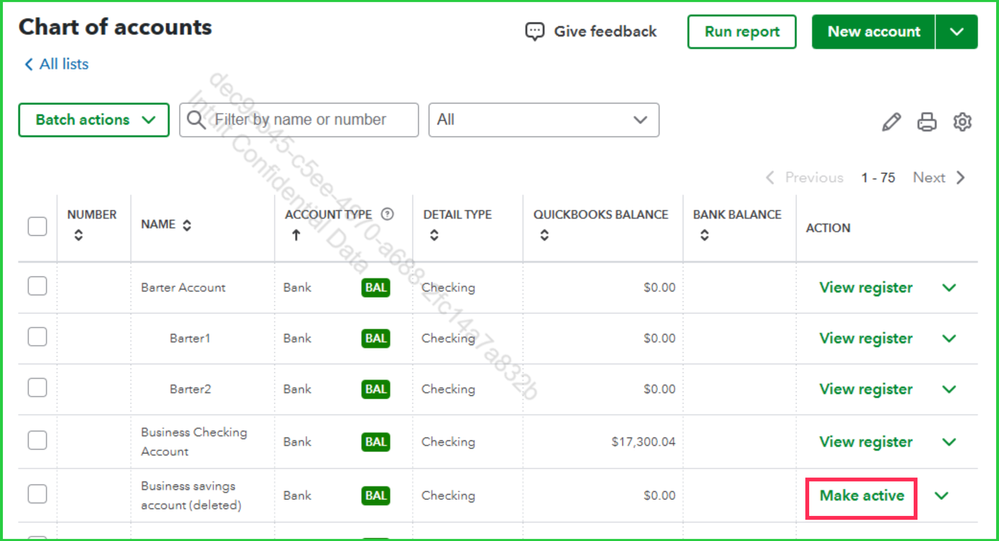Open the table settings gear icon

962,122
